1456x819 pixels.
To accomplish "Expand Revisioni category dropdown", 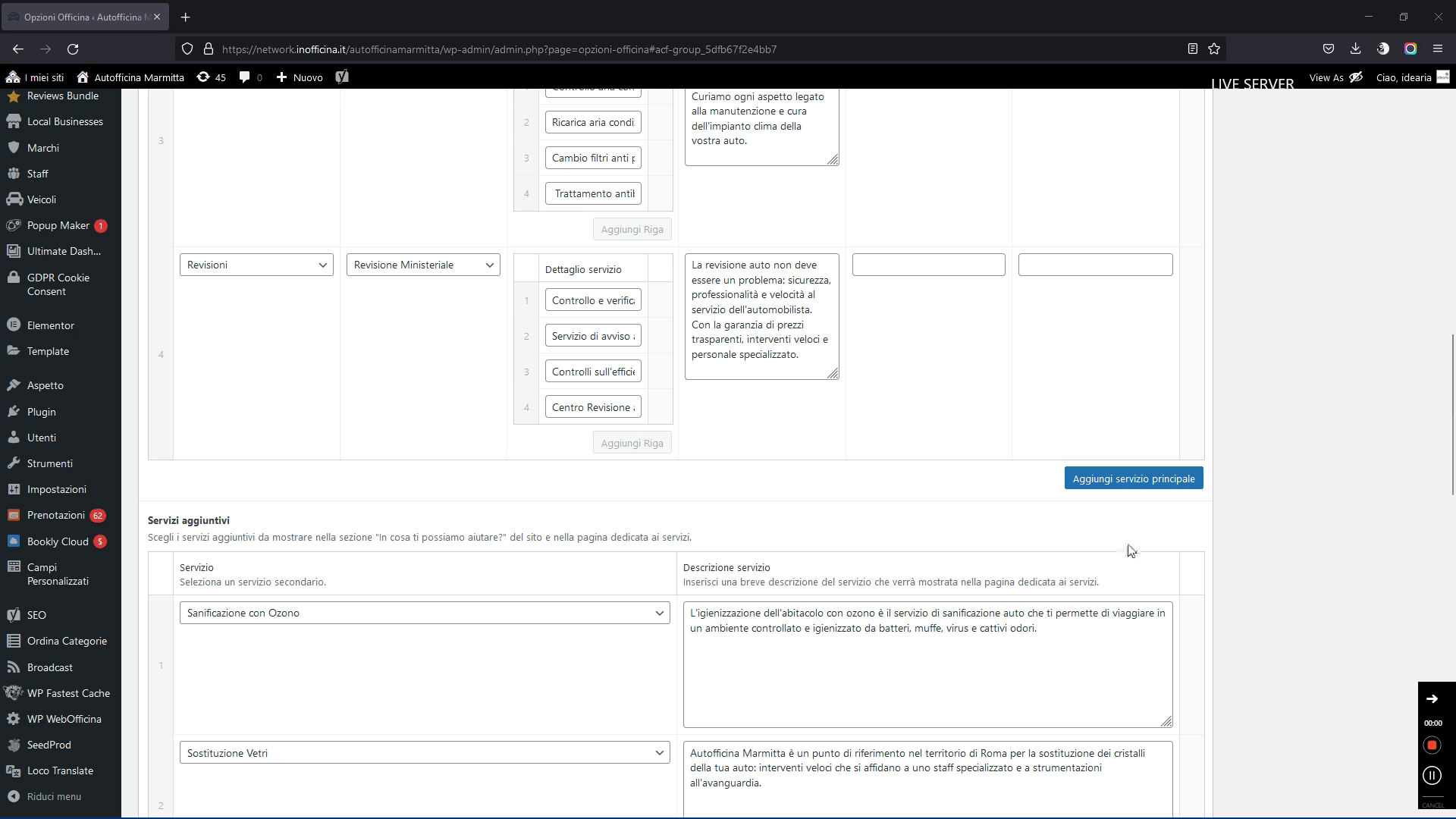I will tap(256, 265).
